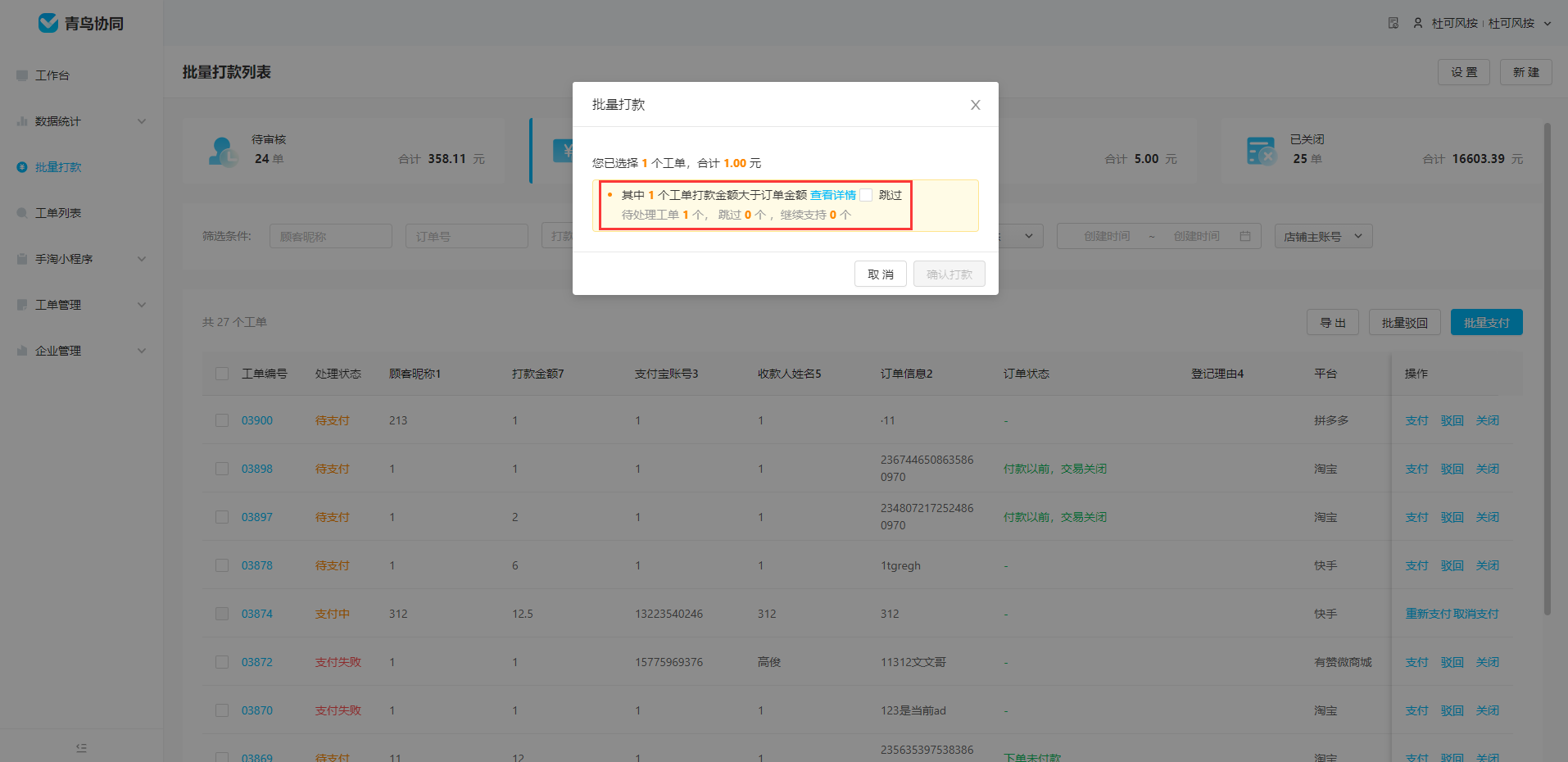This screenshot has height=762, width=1568.
Task: Focus the 顾客昵称 filter field
Action: (331, 236)
